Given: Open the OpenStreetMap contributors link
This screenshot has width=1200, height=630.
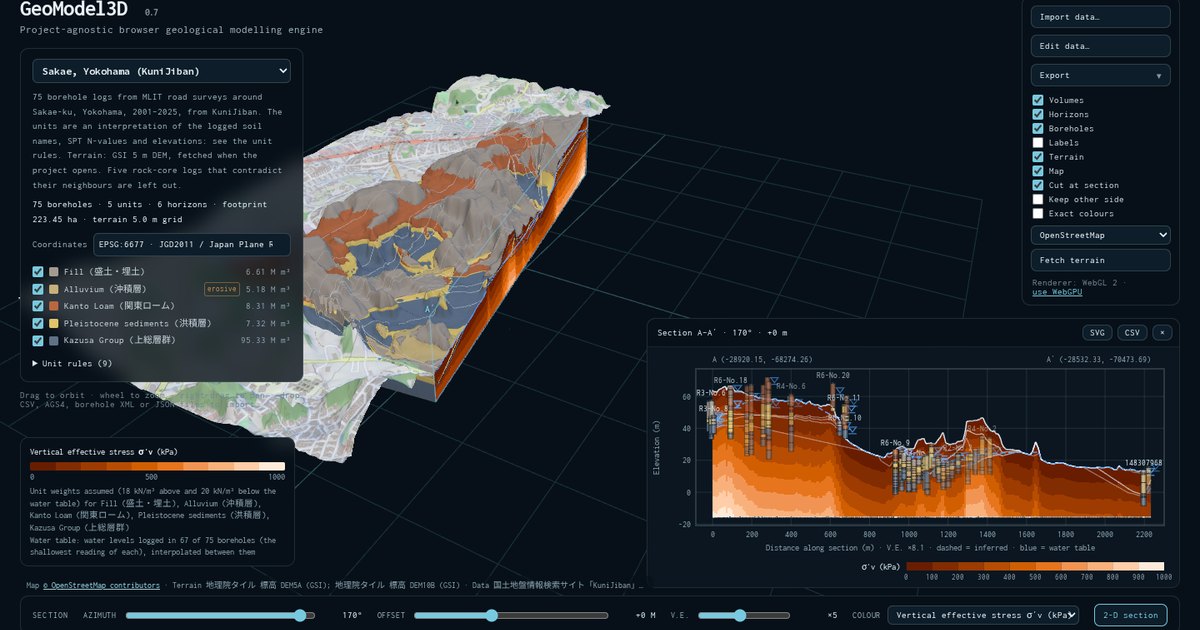Looking at the screenshot, I should click(x=101, y=585).
